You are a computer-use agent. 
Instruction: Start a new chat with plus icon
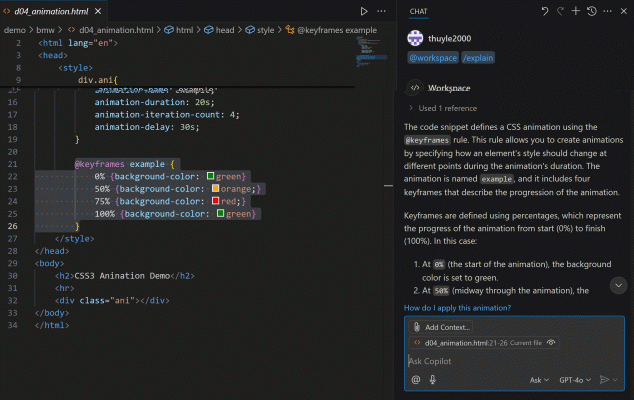tap(575, 11)
